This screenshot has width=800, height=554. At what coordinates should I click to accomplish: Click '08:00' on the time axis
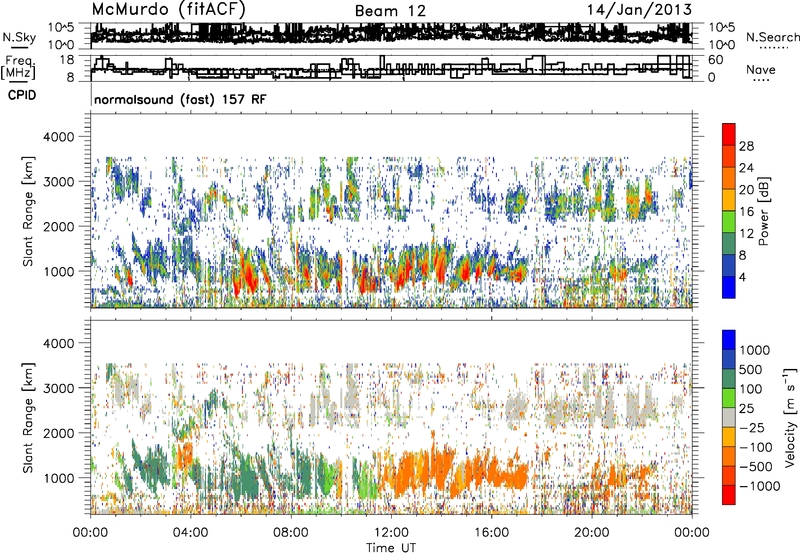(291, 533)
